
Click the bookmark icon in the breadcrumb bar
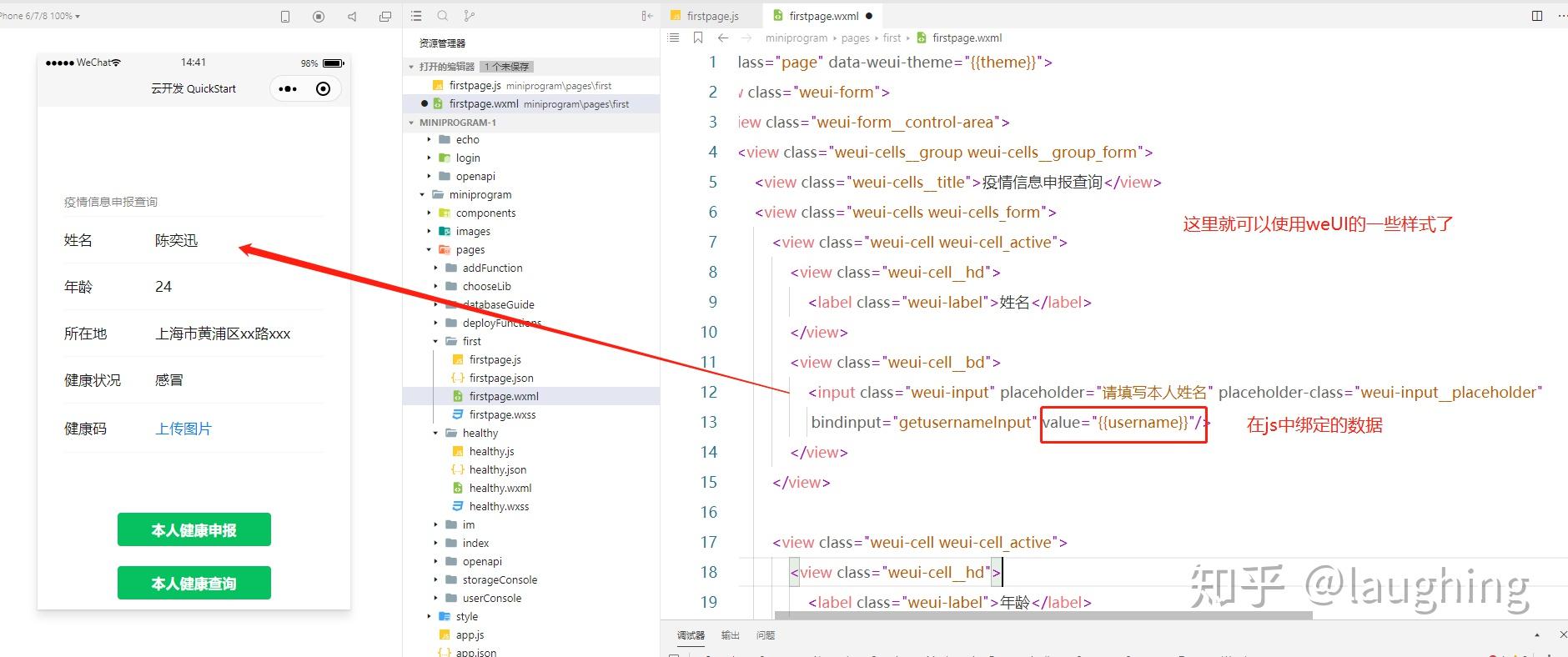(x=698, y=38)
